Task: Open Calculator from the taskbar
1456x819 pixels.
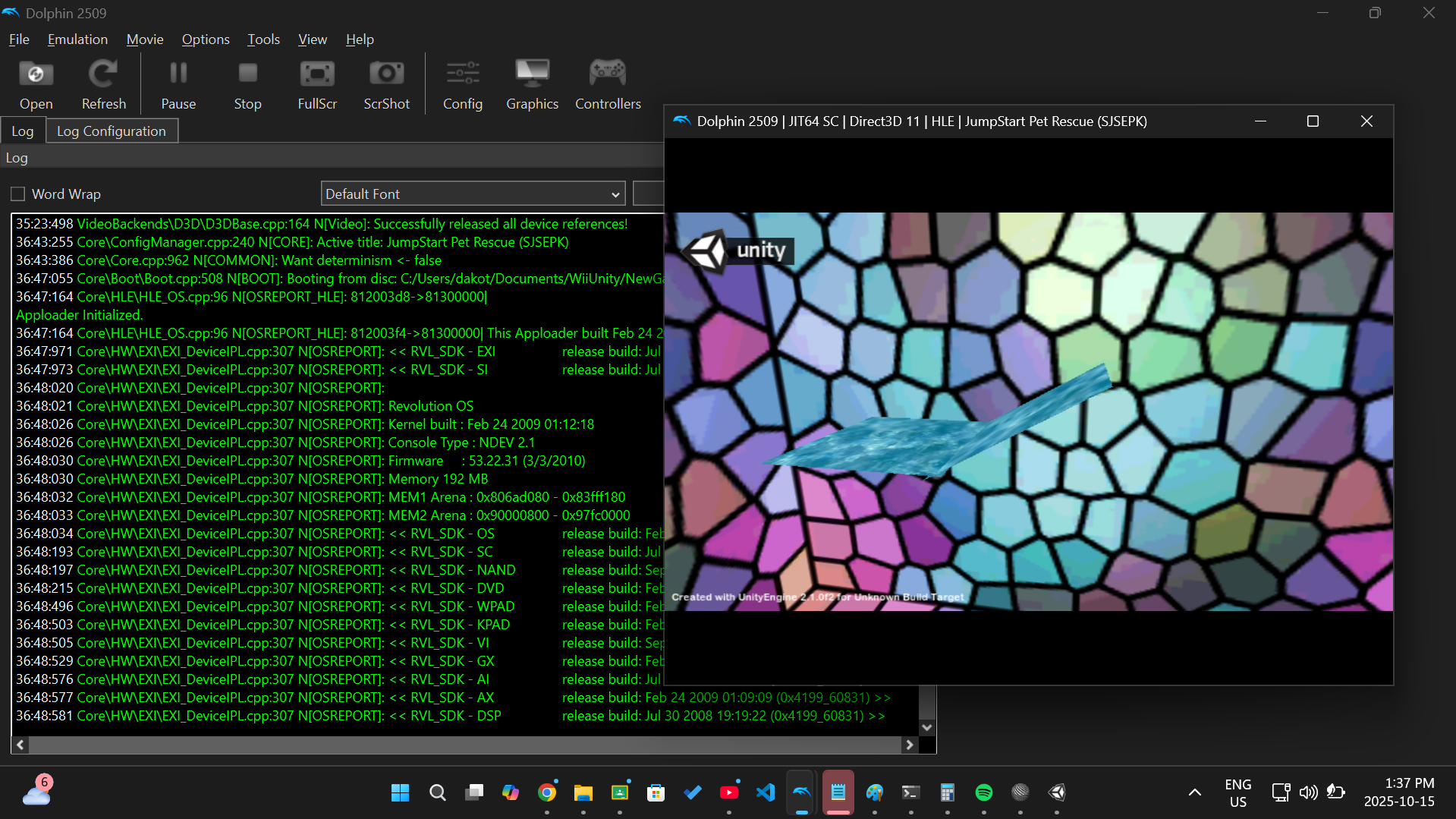Action: 948,792
